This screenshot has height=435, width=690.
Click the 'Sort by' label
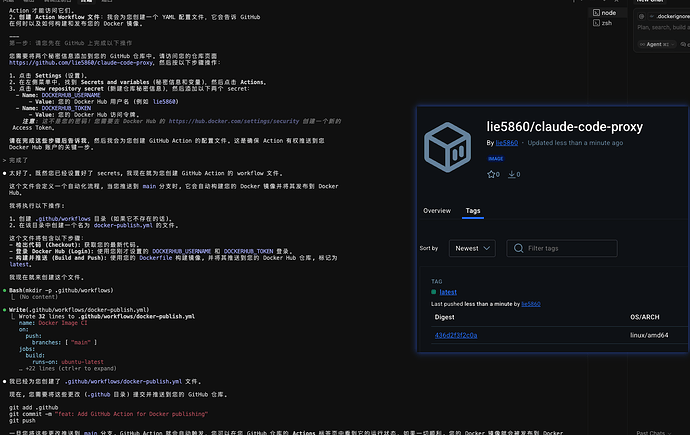pyautogui.click(x=429, y=249)
